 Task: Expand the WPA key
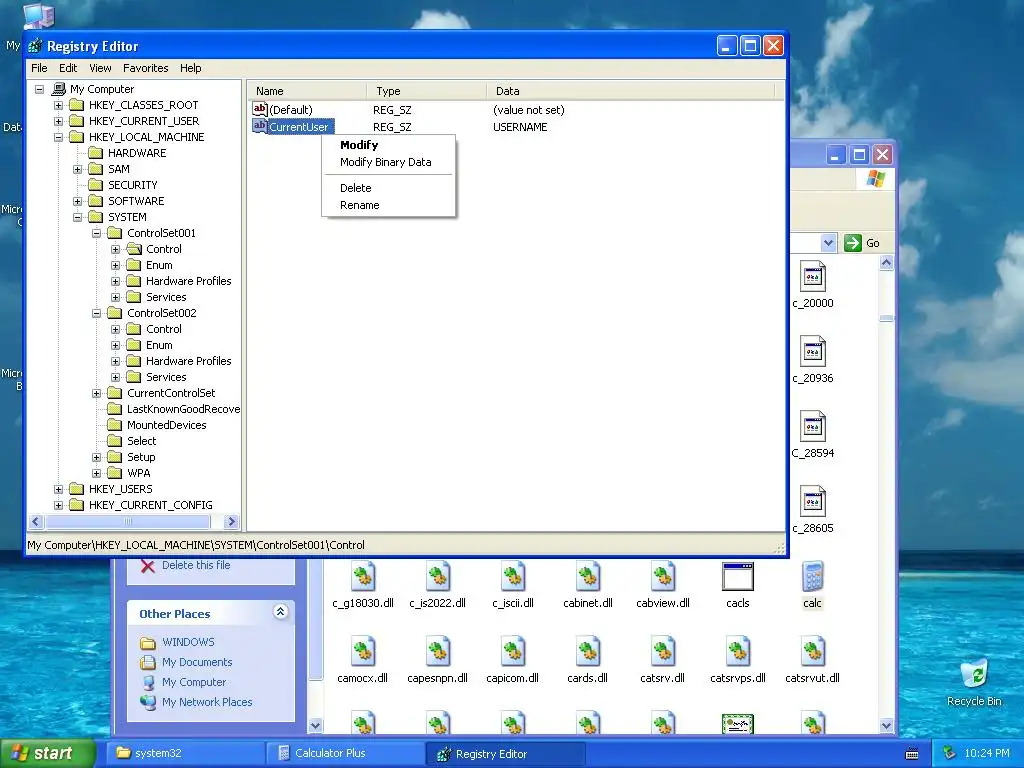[96, 473]
